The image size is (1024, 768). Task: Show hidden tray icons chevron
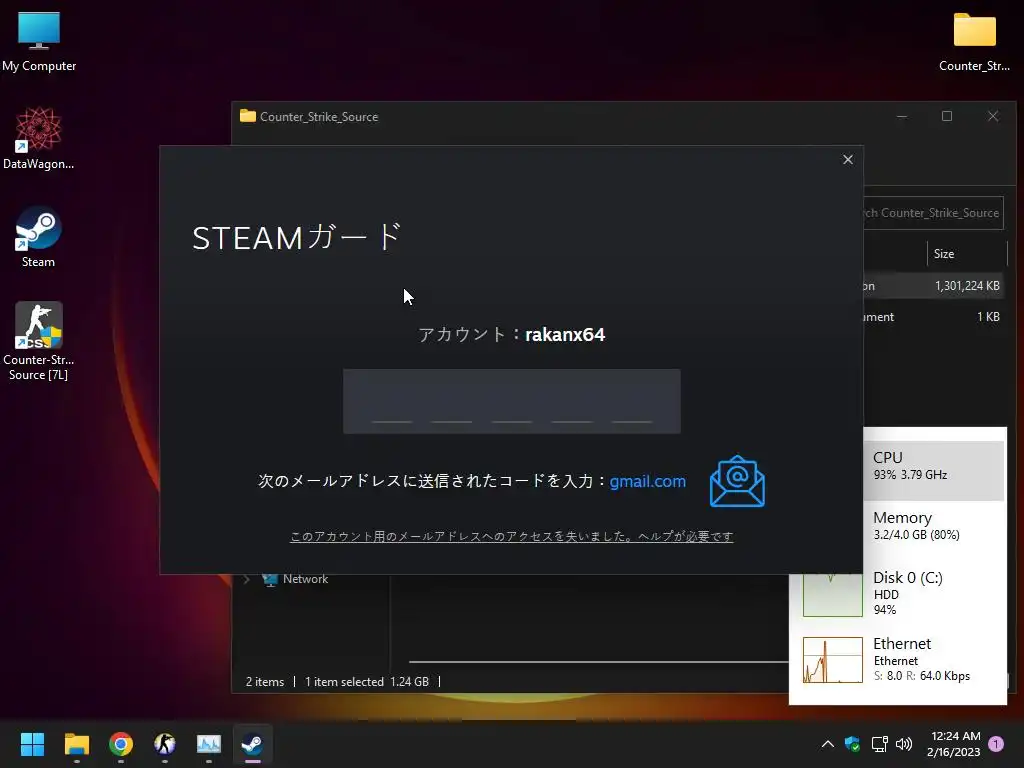[x=827, y=744]
